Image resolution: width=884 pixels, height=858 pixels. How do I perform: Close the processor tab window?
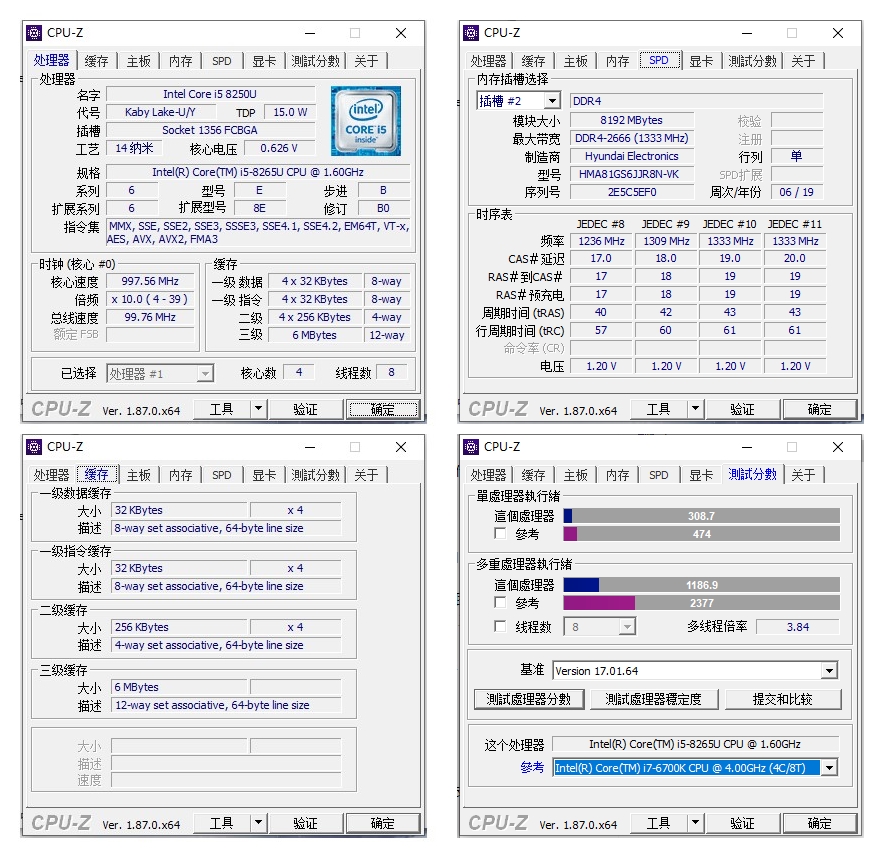click(x=401, y=33)
